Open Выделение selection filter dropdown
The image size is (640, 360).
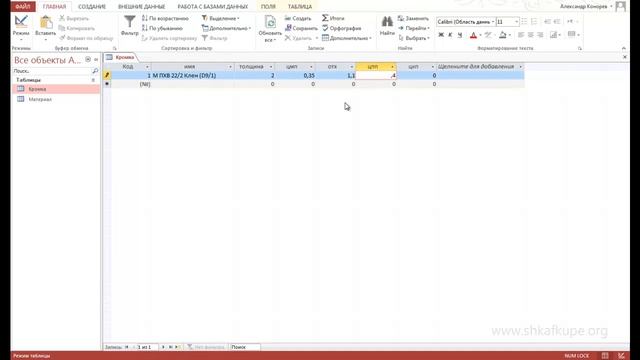pyautogui.click(x=221, y=18)
